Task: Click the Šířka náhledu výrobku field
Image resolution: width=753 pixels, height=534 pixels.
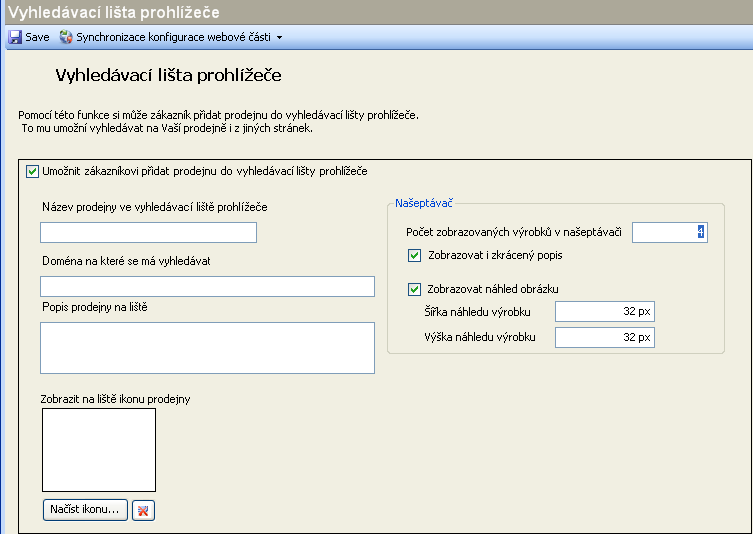Action: pyautogui.click(x=605, y=312)
